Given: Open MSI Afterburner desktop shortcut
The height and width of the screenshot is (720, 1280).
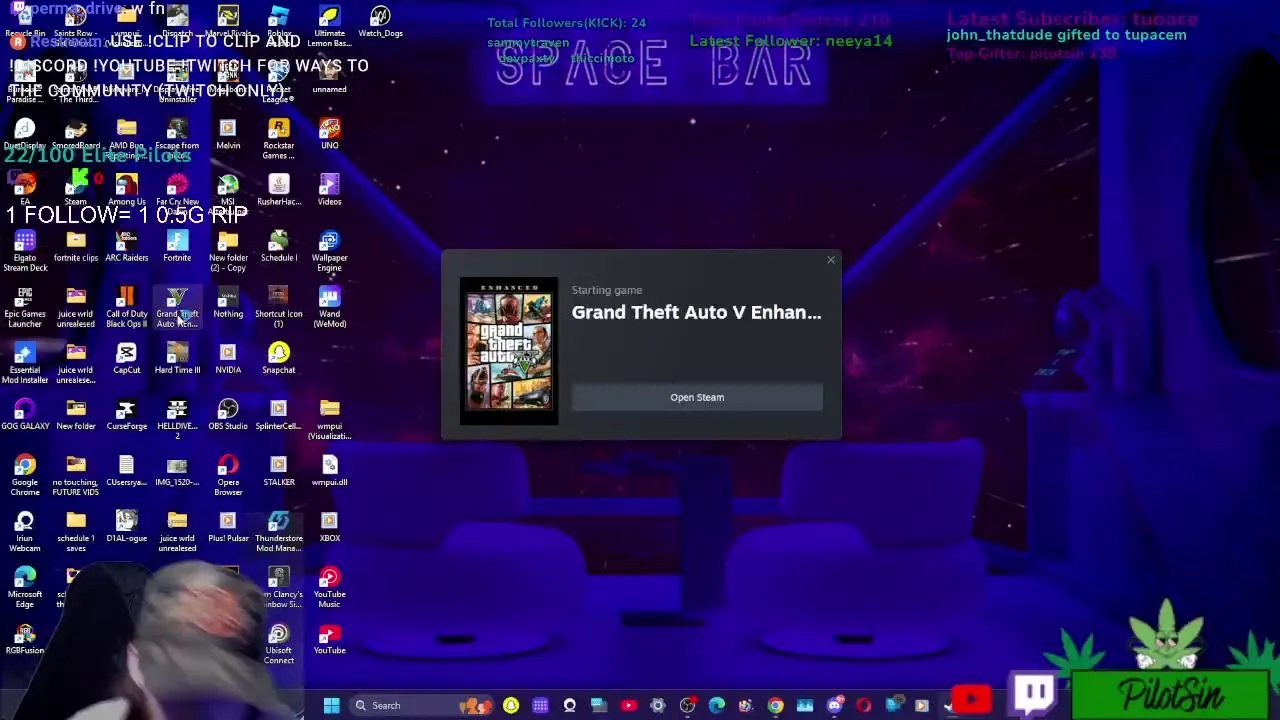Looking at the screenshot, I should 228,194.
